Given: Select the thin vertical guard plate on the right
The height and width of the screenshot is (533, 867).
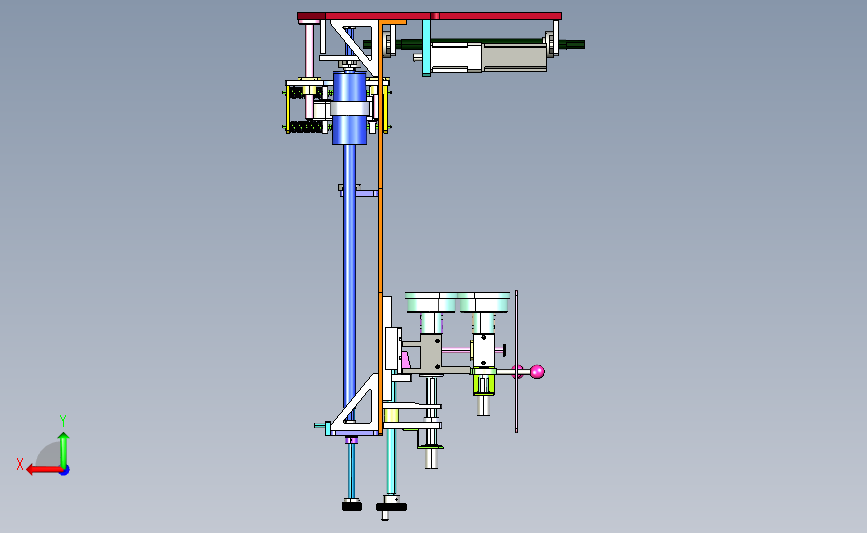Looking at the screenshot, I should click(516, 362).
